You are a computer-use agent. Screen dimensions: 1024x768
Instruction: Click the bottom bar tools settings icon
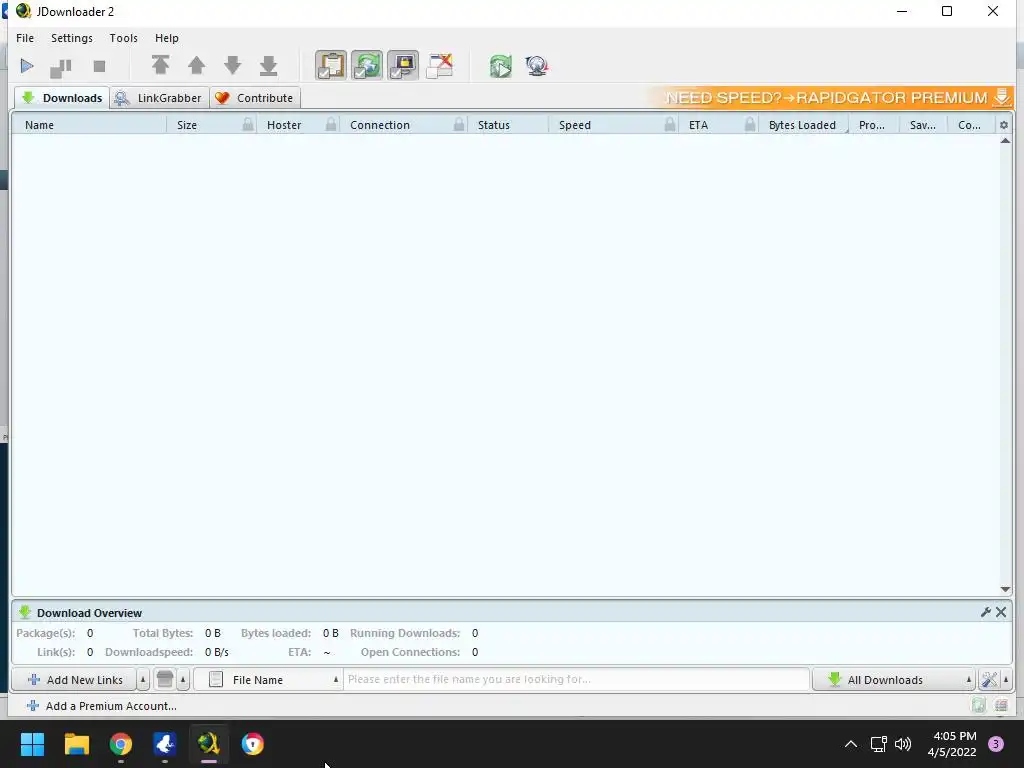click(989, 680)
